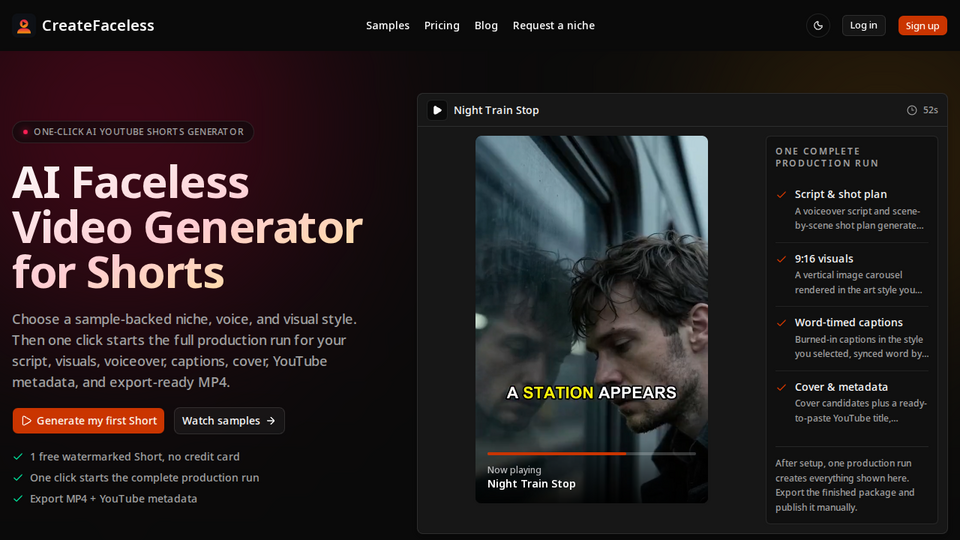This screenshot has height=540, width=960.
Task: Click ONE COMPLETE PRODUCTION RUN heading
Action: tap(827, 157)
